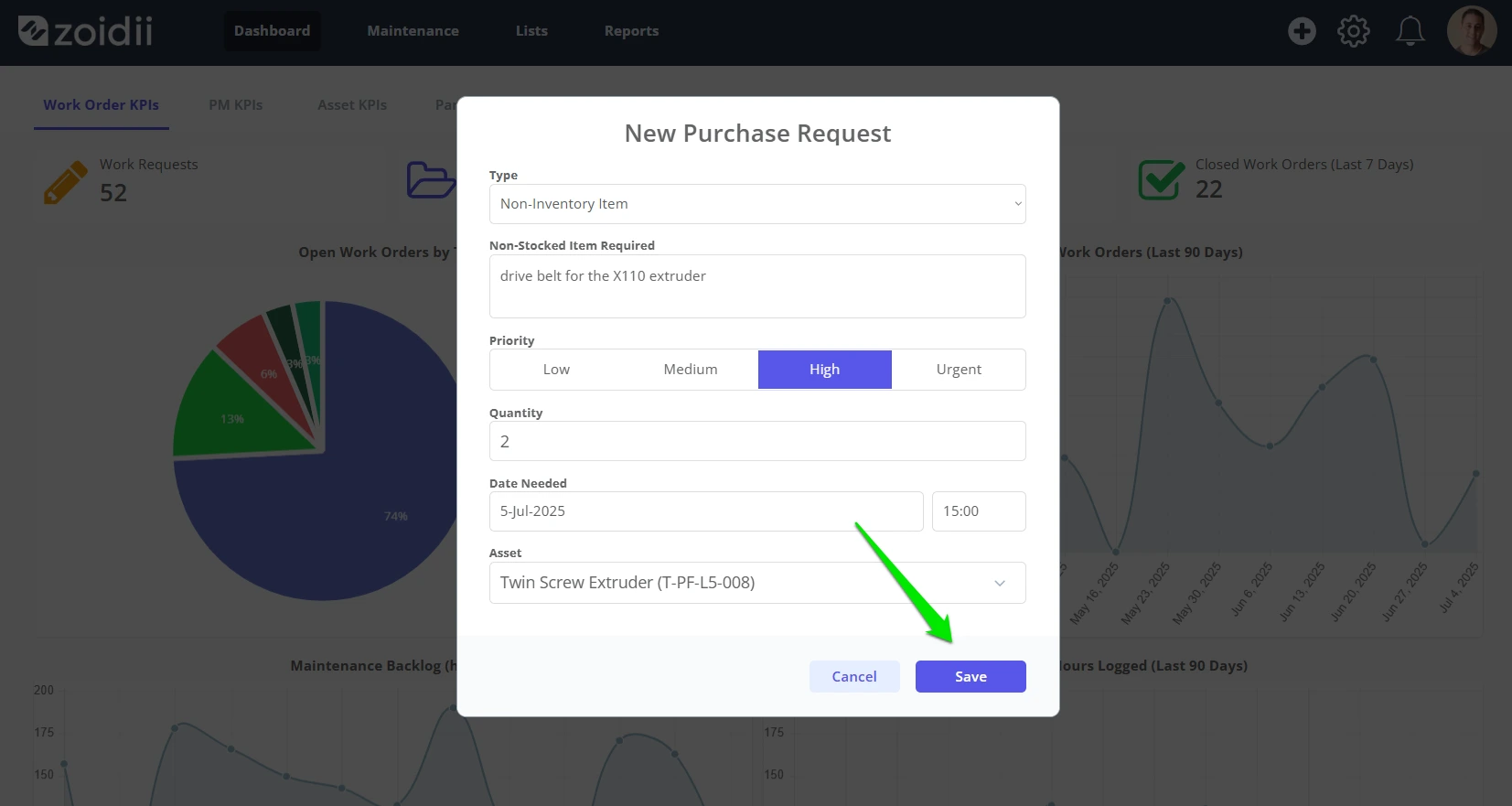Open notifications bell
1512x806 pixels.
(x=1410, y=31)
